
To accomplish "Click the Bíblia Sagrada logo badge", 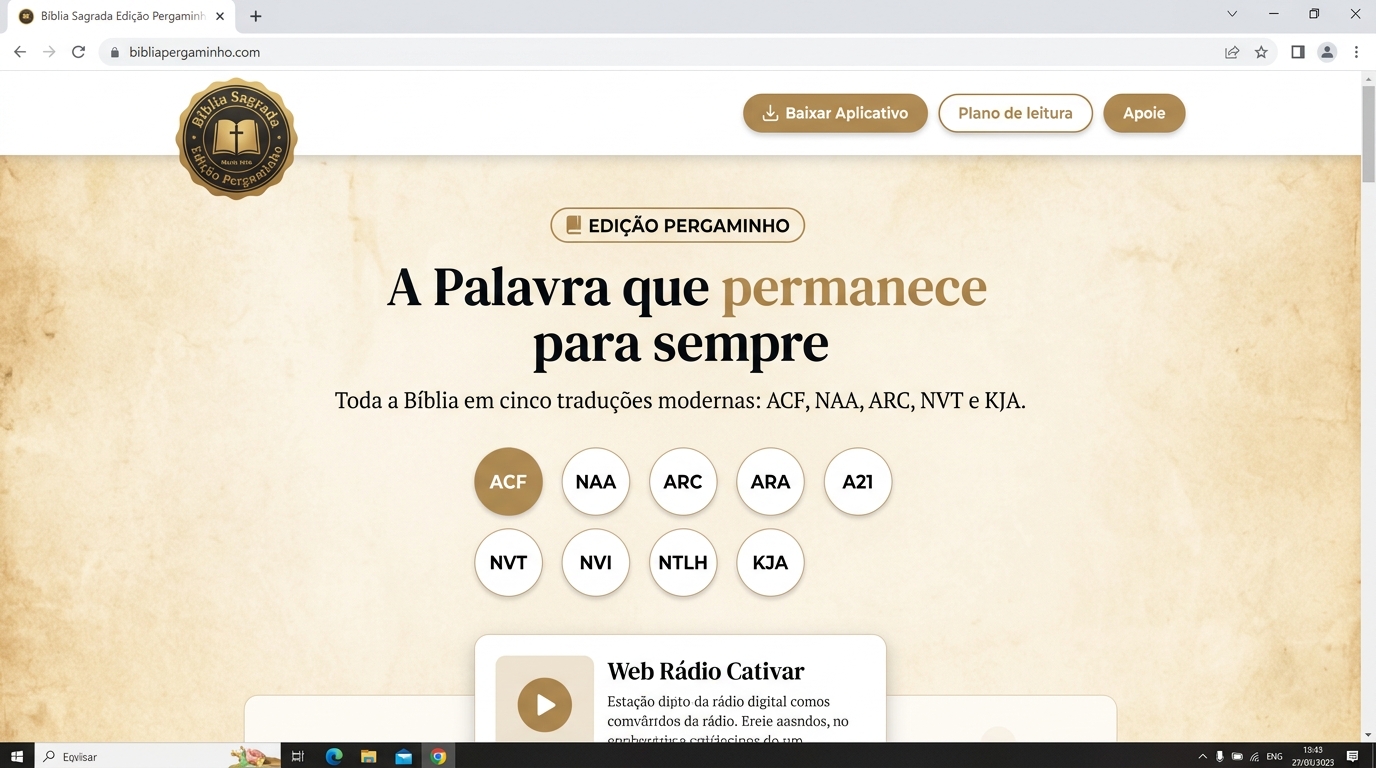I will coord(236,138).
